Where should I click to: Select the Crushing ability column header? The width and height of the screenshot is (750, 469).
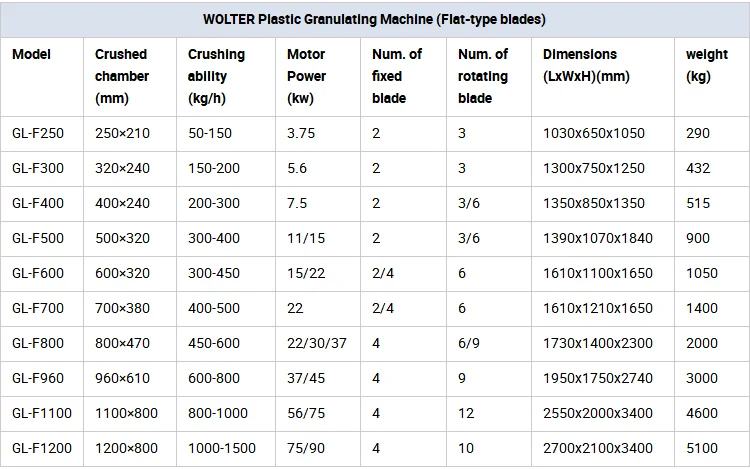pos(216,76)
